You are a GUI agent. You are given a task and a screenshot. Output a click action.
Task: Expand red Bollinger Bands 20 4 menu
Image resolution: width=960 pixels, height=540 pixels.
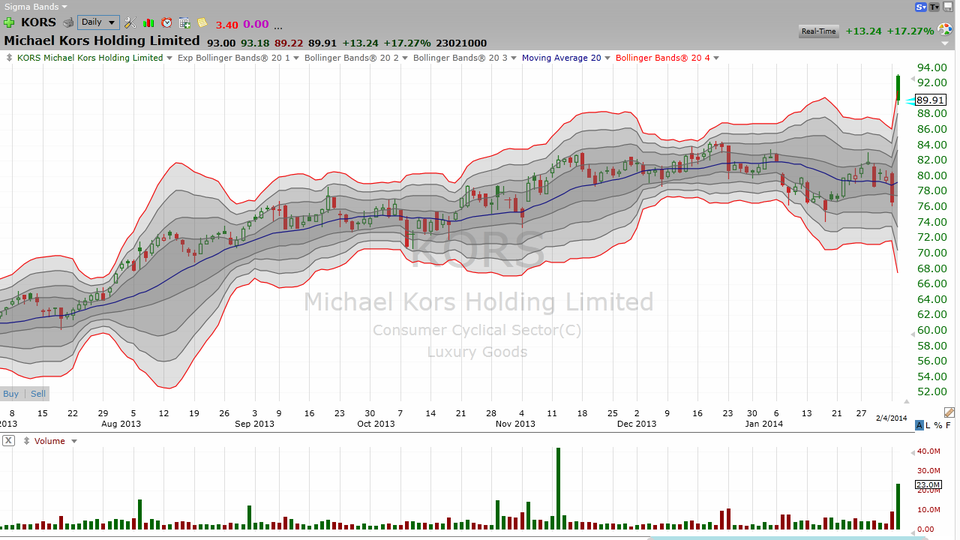[x=716, y=58]
